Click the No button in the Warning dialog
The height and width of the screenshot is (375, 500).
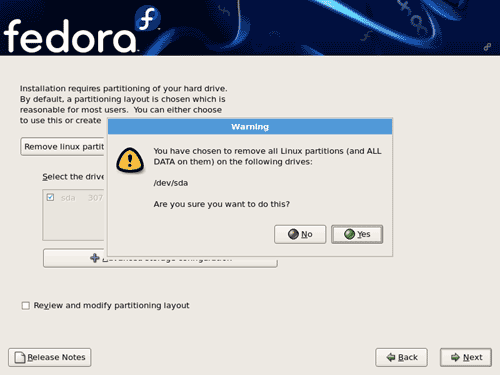click(x=300, y=234)
